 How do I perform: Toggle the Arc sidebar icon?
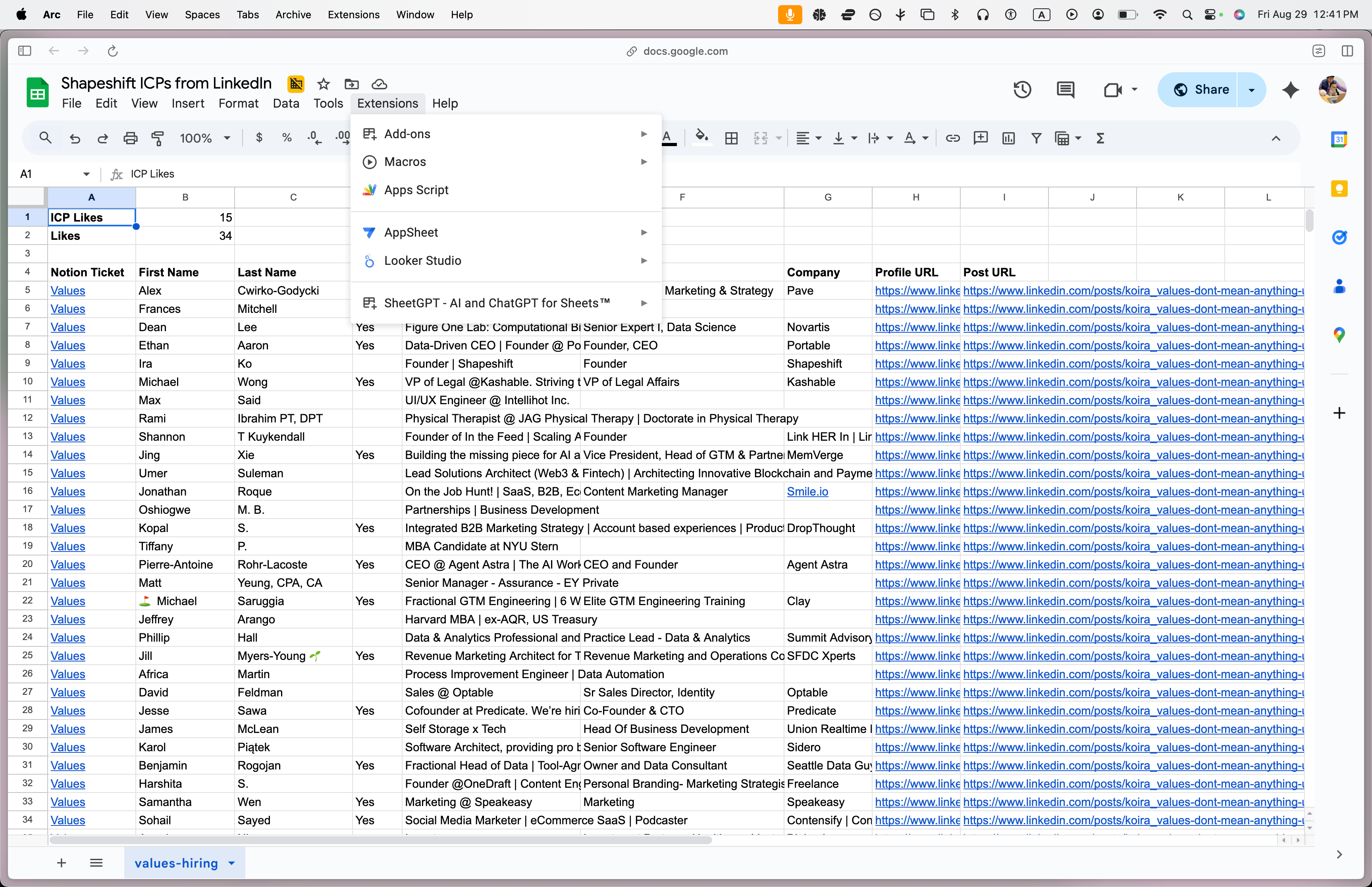[x=24, y=51]
